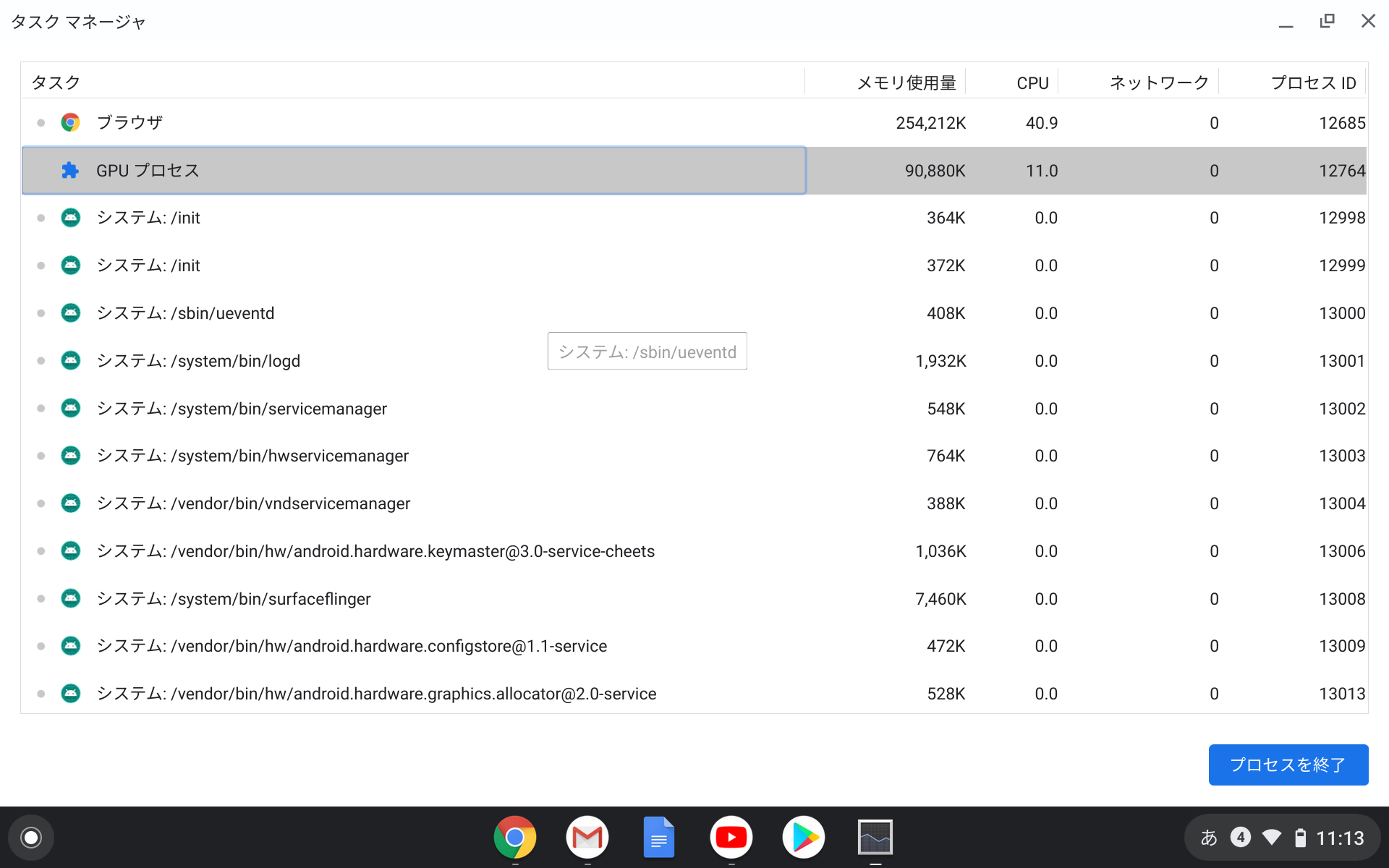Click the Wi-Fi icon in system tray
1389x868 pixels.
[1271, 837]
